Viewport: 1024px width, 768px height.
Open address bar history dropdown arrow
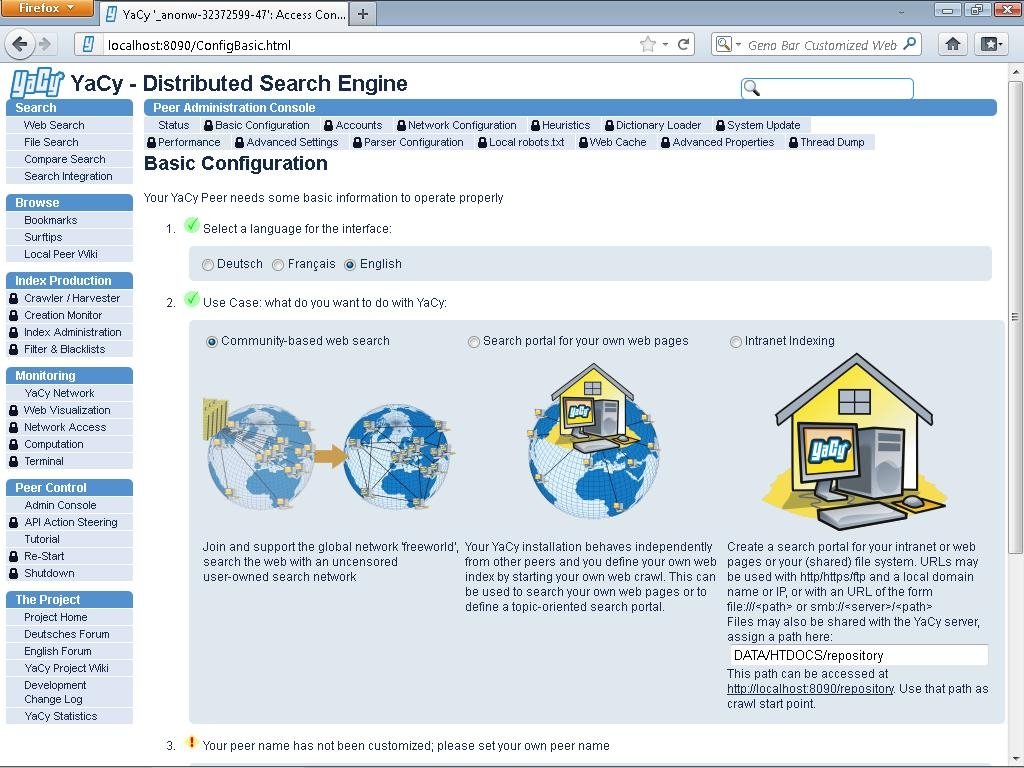pos(665,44)
